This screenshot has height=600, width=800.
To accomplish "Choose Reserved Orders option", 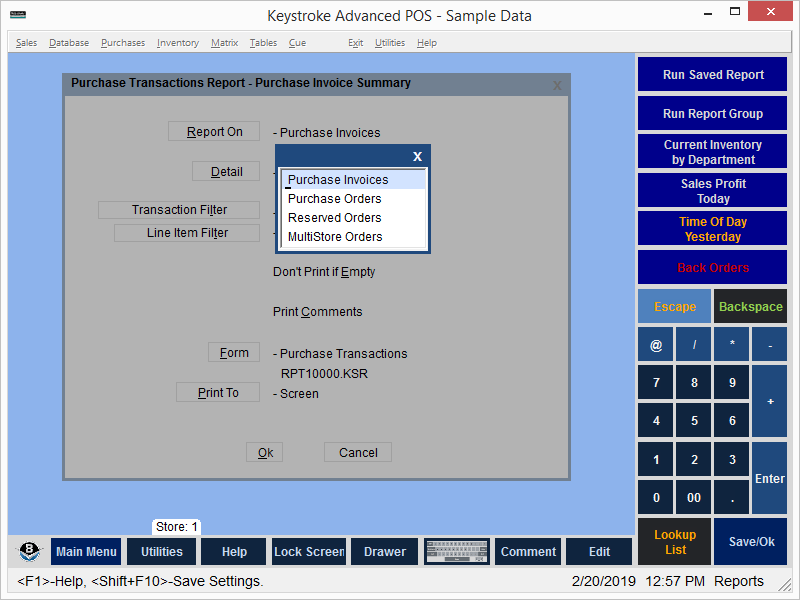I will (335, 218).
